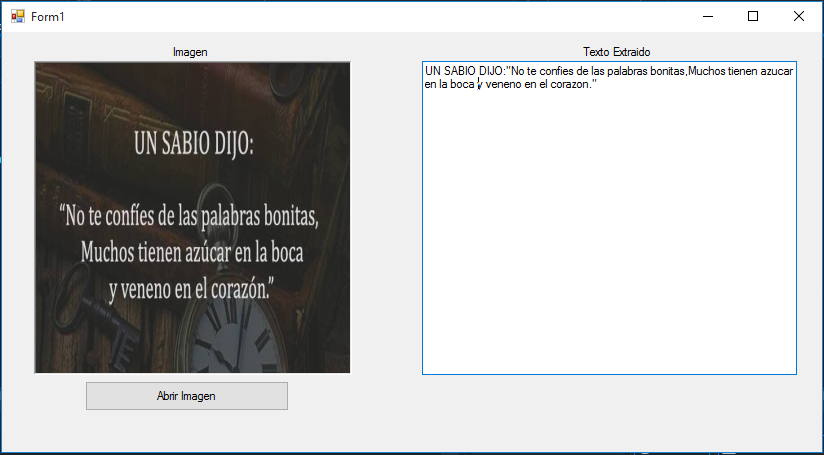The image size is (824, 455).
Task: Minimize the Form1 window
Action: tap(708, 16)
